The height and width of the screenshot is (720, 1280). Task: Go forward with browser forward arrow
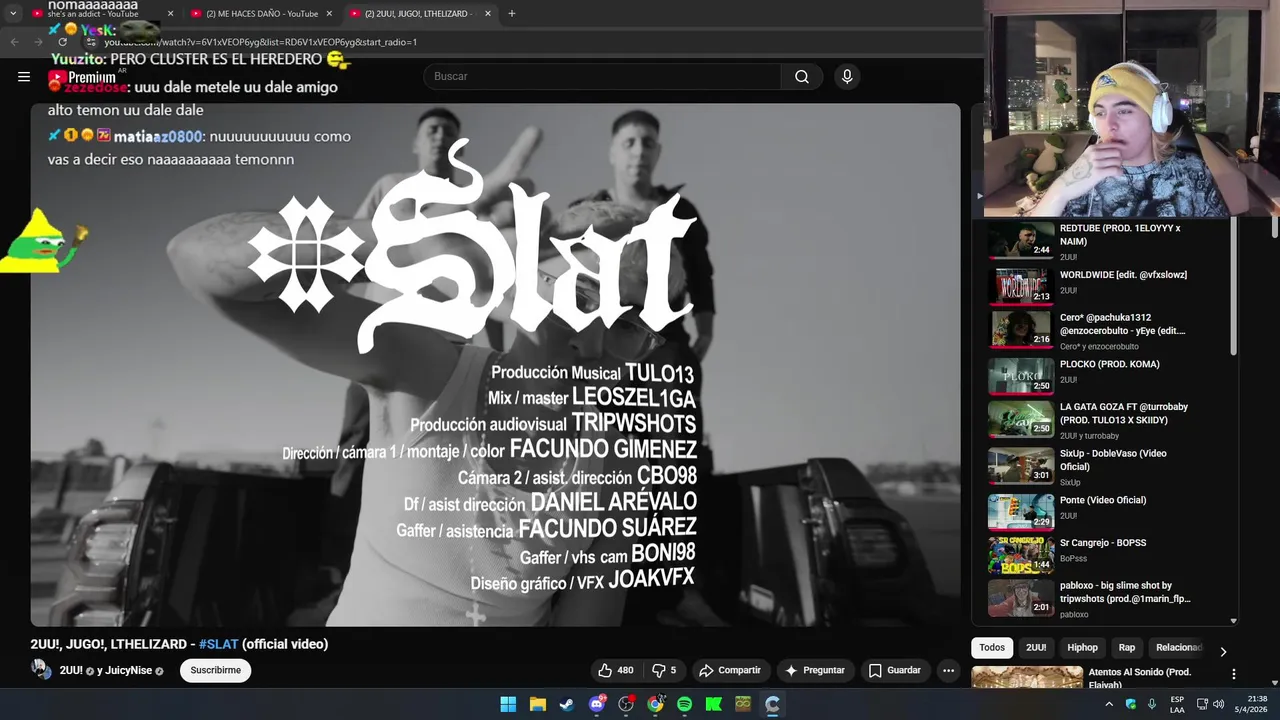(38, 42)
